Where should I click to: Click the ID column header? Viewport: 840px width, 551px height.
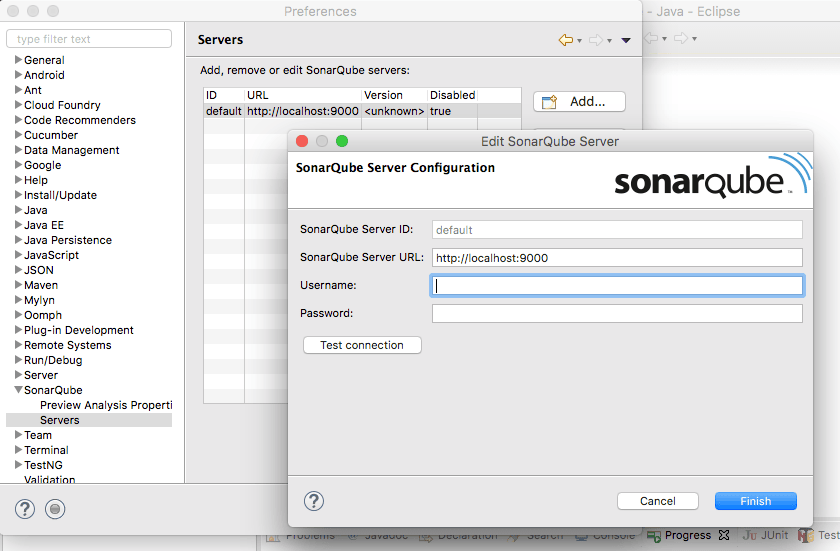coord(224,95)
